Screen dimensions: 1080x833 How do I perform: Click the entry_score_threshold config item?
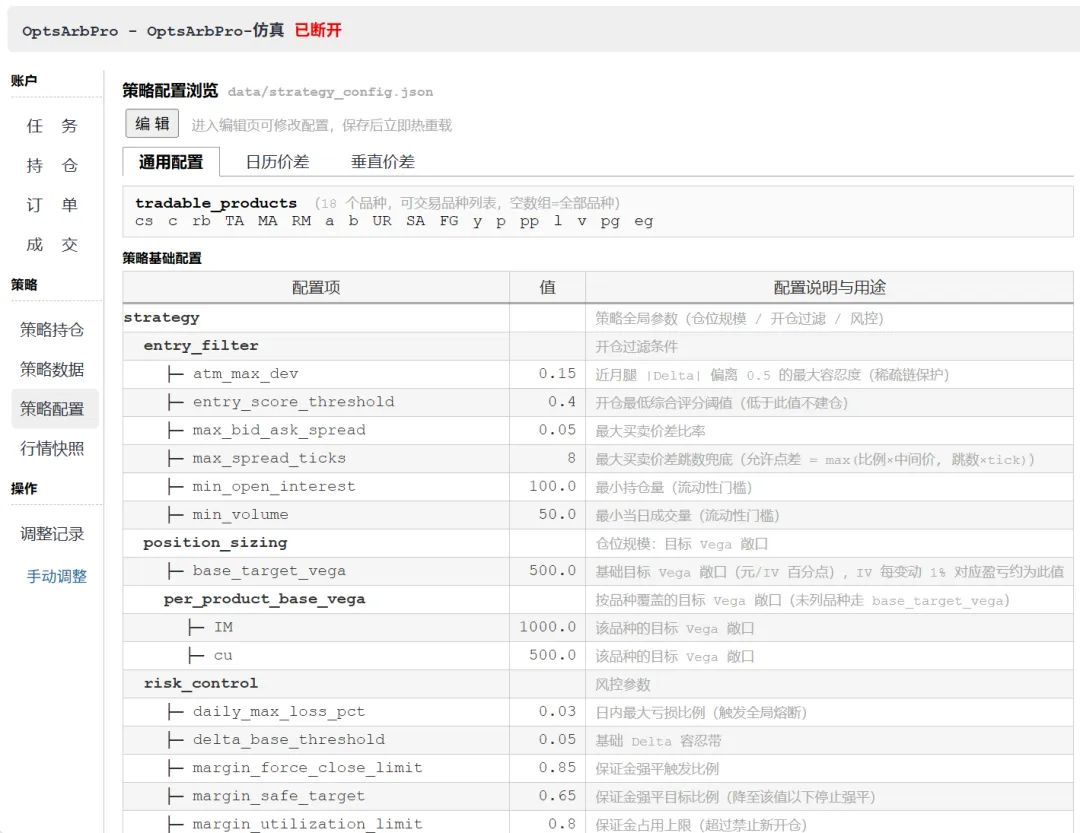click(293, 402)
